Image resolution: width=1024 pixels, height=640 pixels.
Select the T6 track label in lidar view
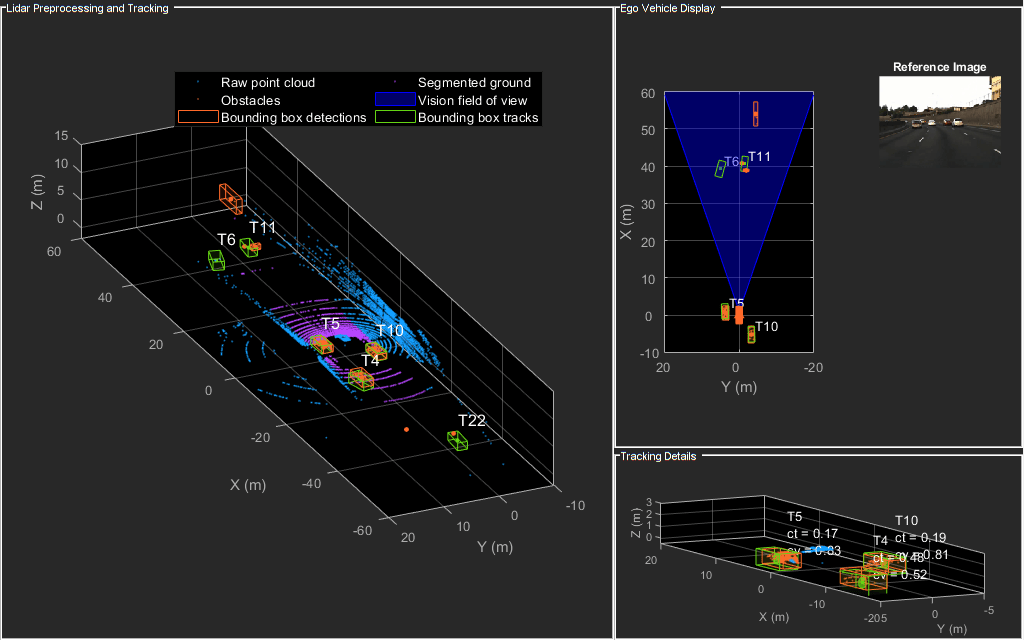tap(226, 240)
